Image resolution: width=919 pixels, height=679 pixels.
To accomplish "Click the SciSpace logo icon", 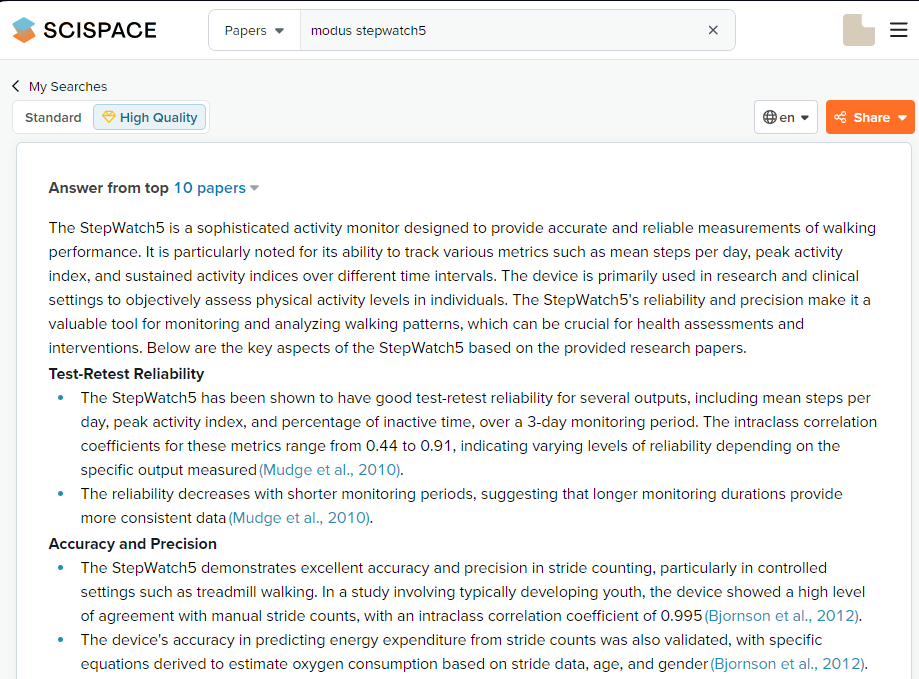I will [x=24, y=30].
